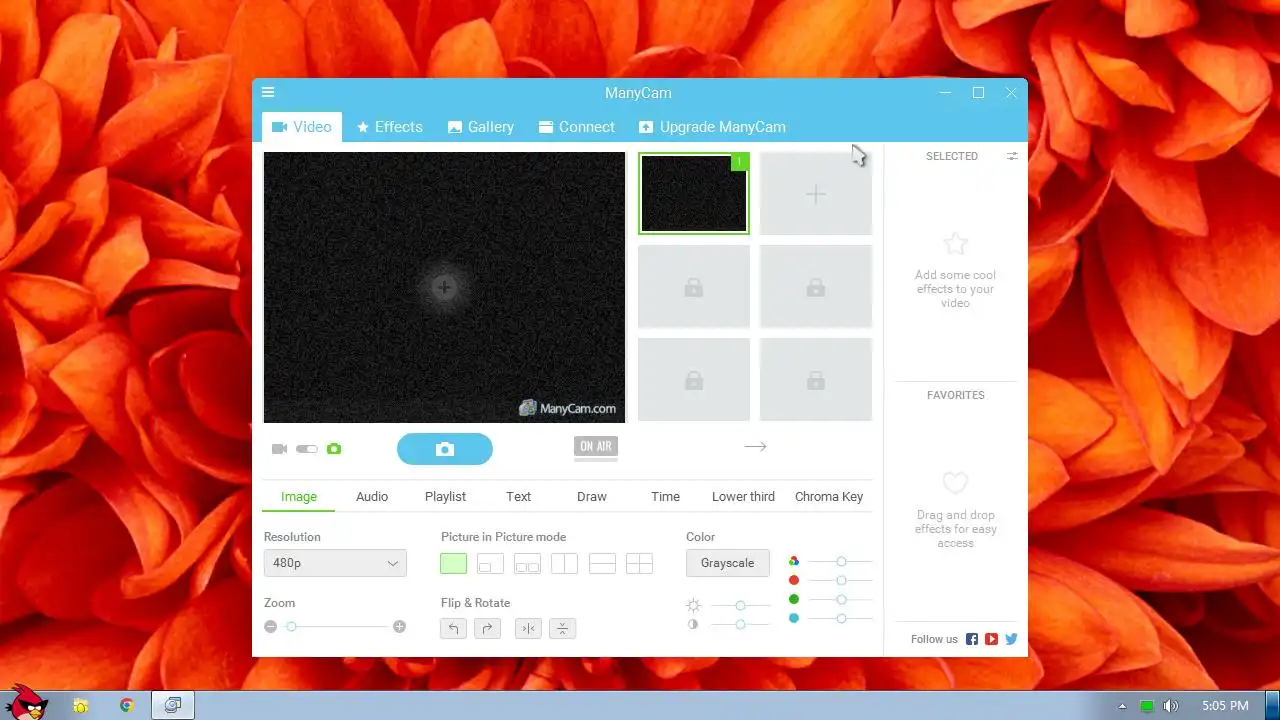Viewport: 1280px width, 720px height.
Task: Show hidden system tray icons
Action: click(x=1122, y=706)
